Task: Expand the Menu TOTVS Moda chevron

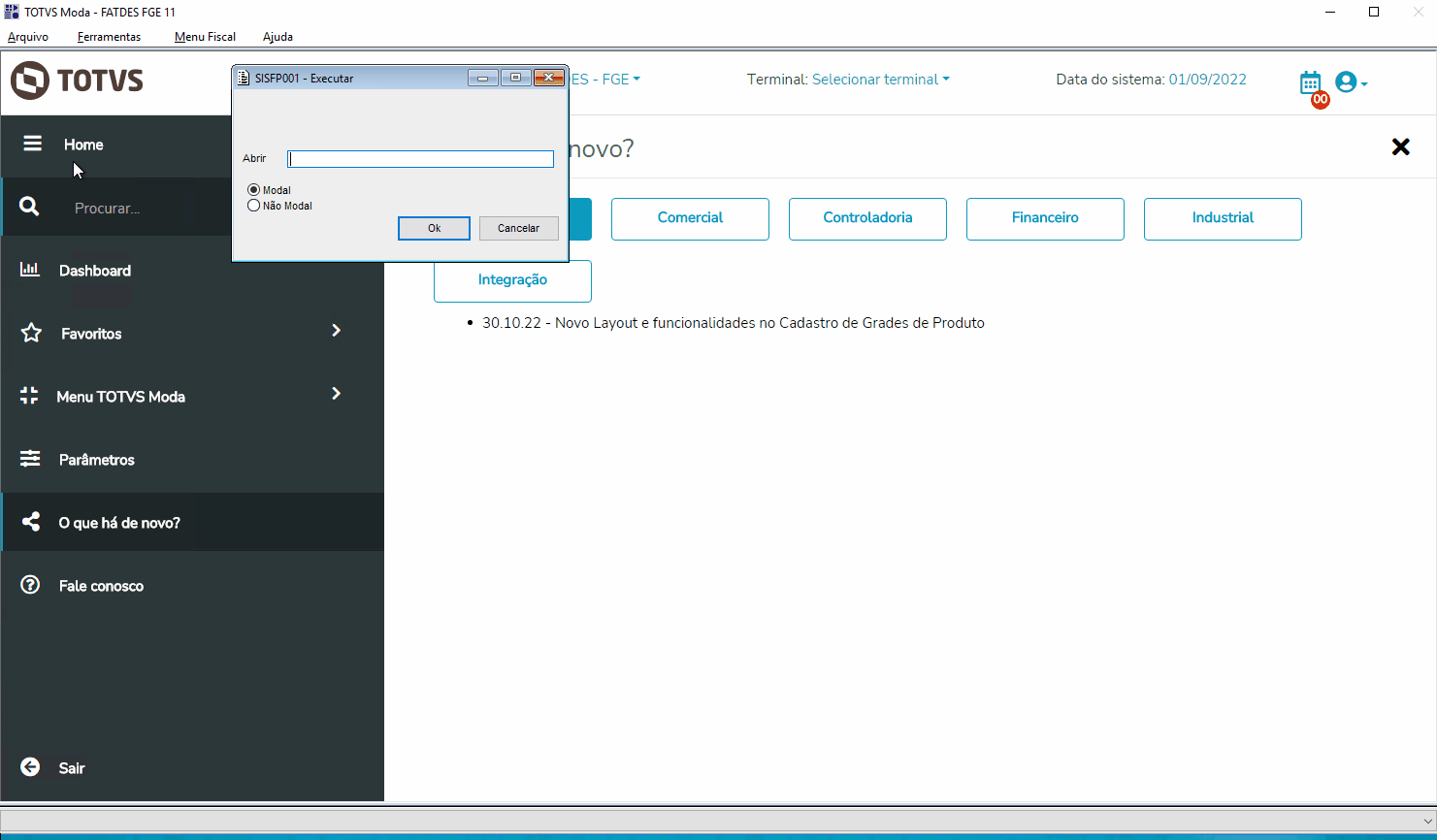Action: click(337, 394)
